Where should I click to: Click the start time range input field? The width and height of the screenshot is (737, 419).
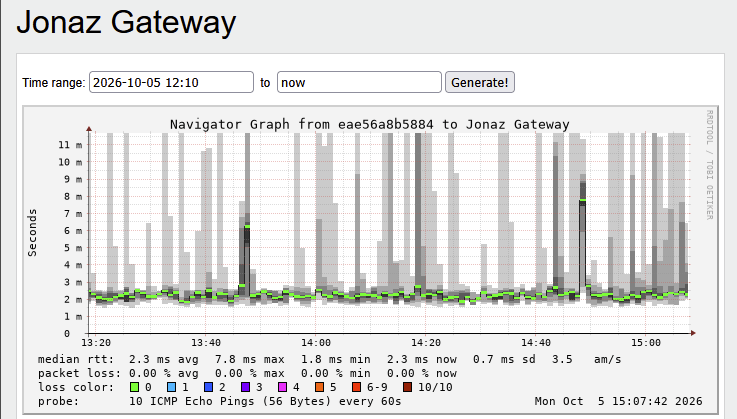(x=171, y=82)
